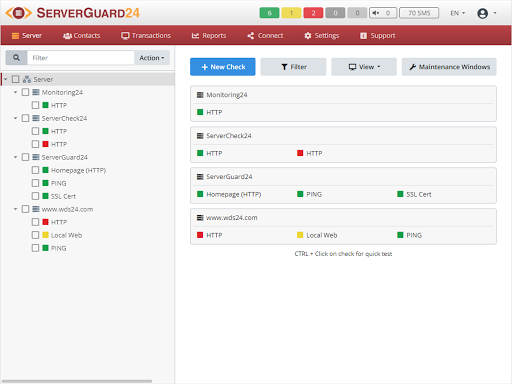Click into the Filter text field
Screen dimensions: 512x384
click(x=81, y=58)
